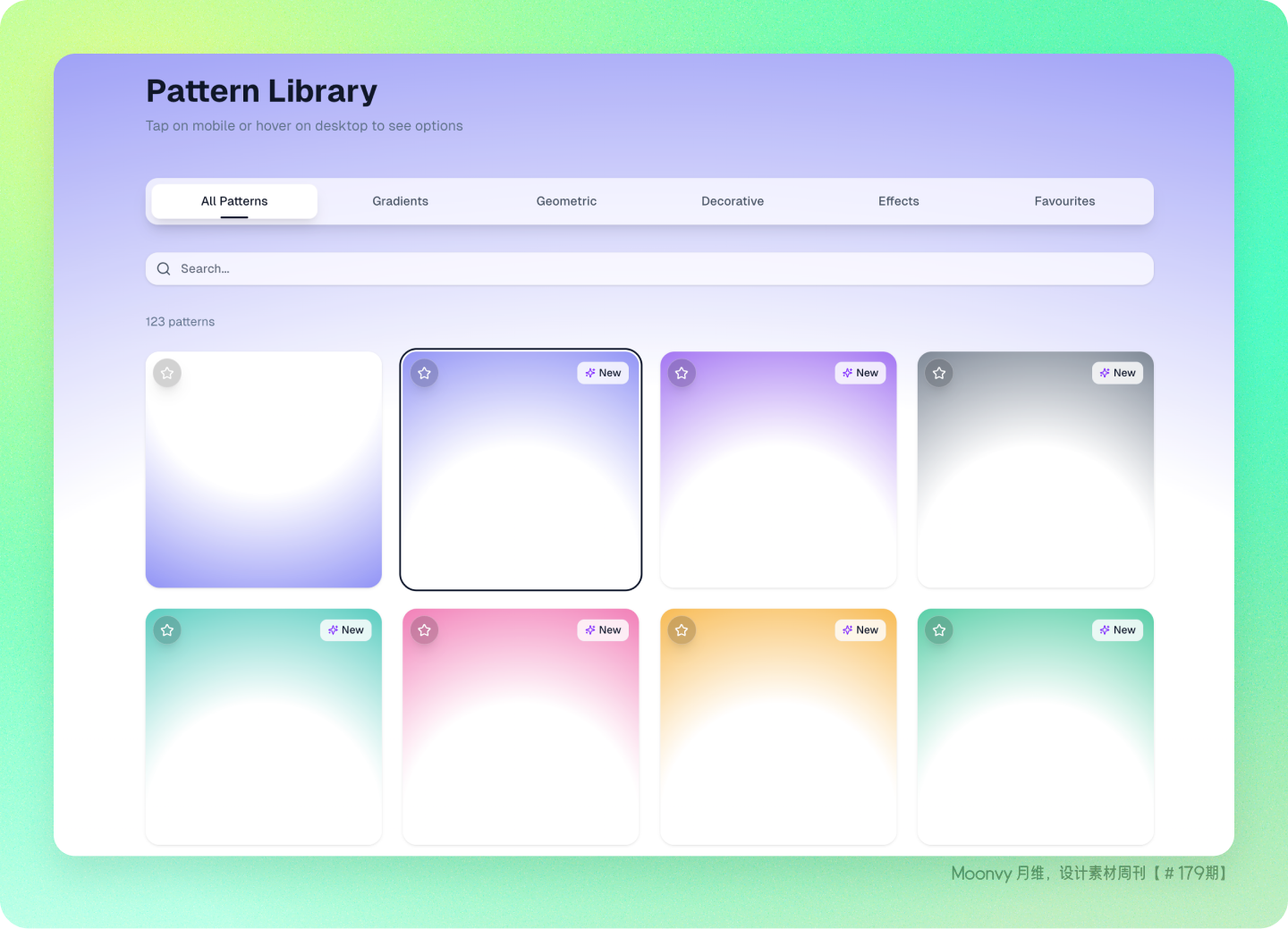Click the New badge on grey pattern
1288x929 pixels.
coord(1117,373)
